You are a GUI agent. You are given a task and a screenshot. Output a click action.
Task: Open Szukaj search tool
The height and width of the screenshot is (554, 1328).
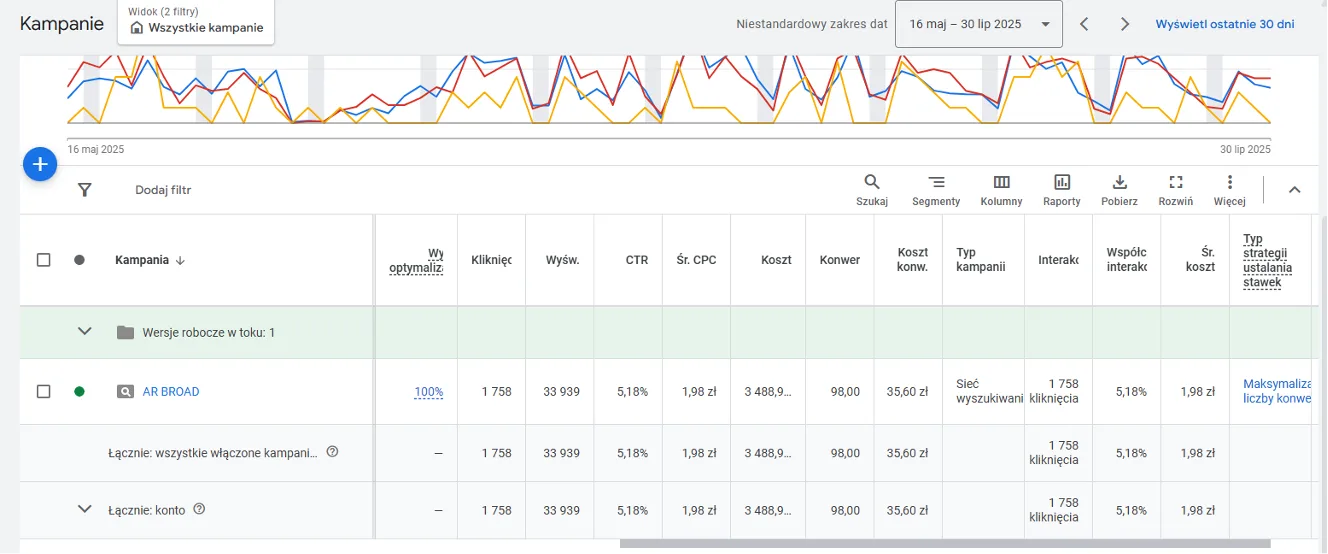pyautogui.click(x=872, y=189)
